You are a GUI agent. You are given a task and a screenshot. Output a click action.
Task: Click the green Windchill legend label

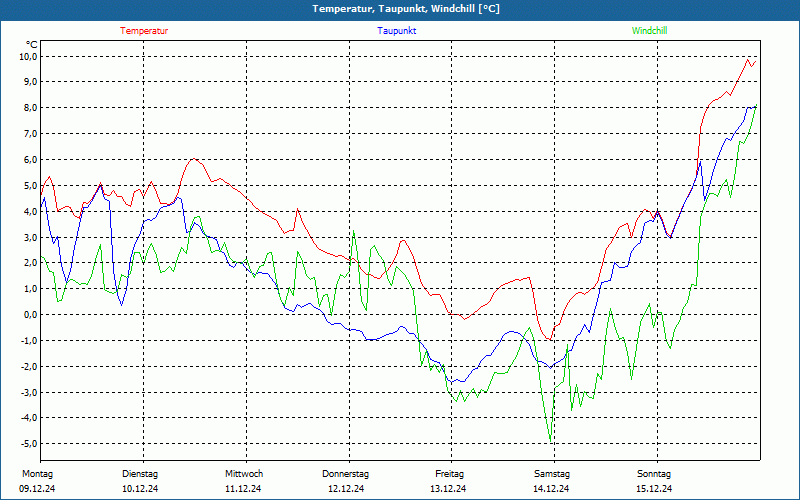click(649, 31)
